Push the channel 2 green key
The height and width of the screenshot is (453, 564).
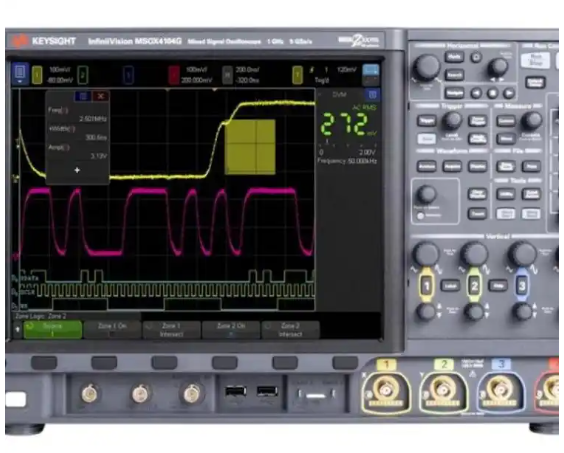click(474, 286)
